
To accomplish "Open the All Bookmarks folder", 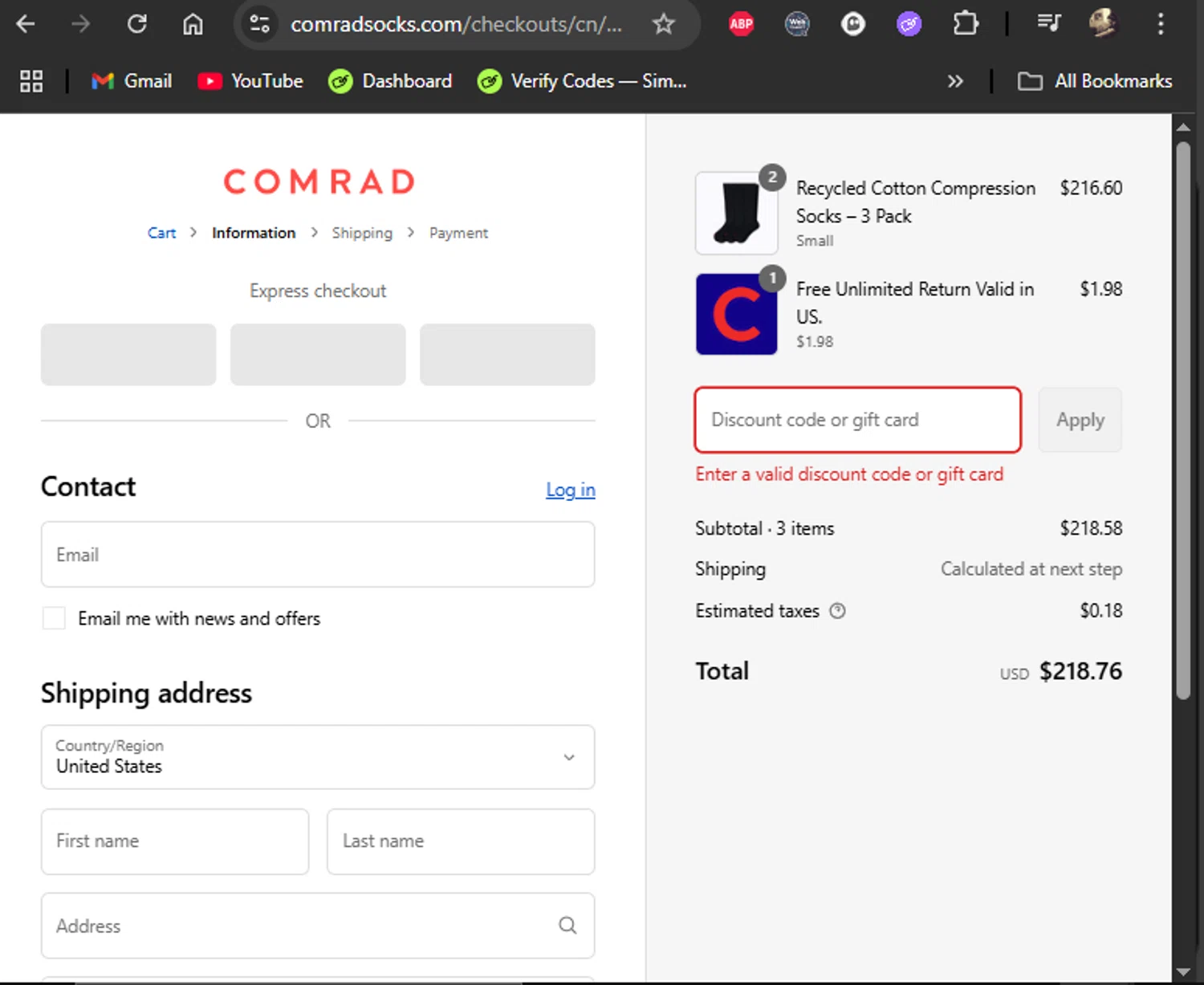I will click(x=1096, y=81).
